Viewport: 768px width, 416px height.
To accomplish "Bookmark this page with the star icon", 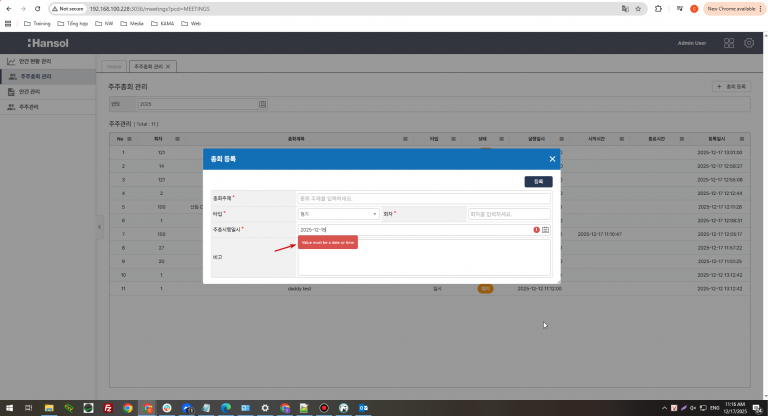I will point(638,9).
